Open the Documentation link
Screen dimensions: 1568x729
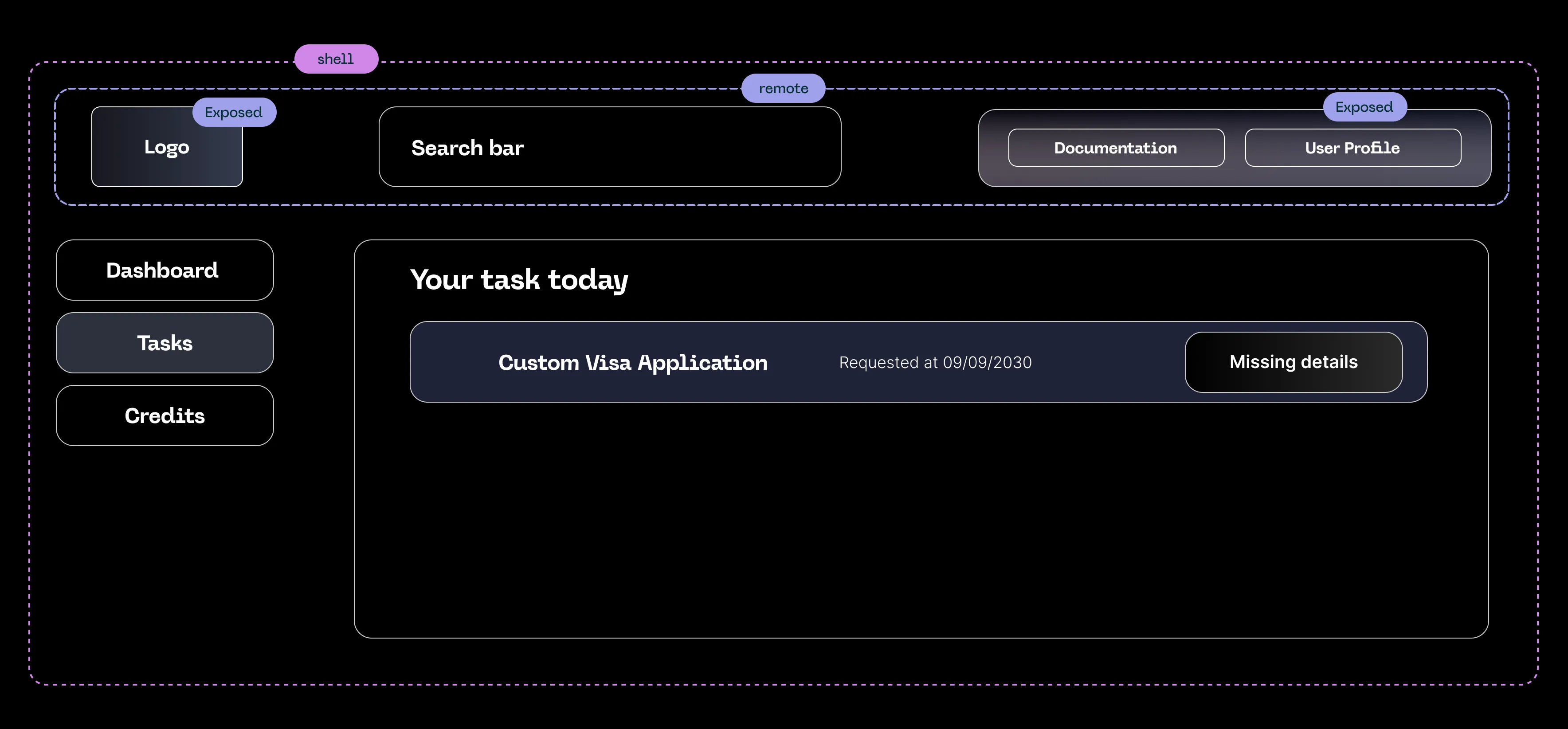pyautogui.click(x=1115, y=148)
